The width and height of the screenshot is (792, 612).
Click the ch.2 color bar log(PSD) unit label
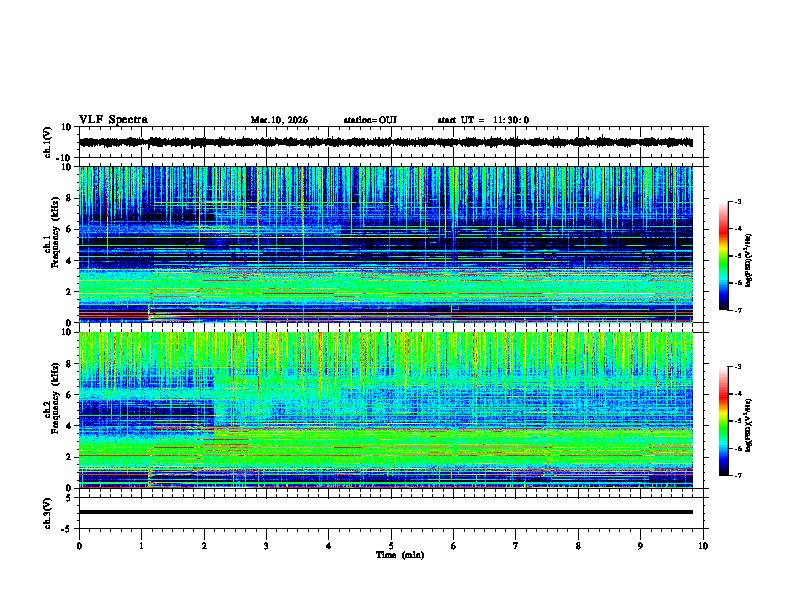[749, 425]
